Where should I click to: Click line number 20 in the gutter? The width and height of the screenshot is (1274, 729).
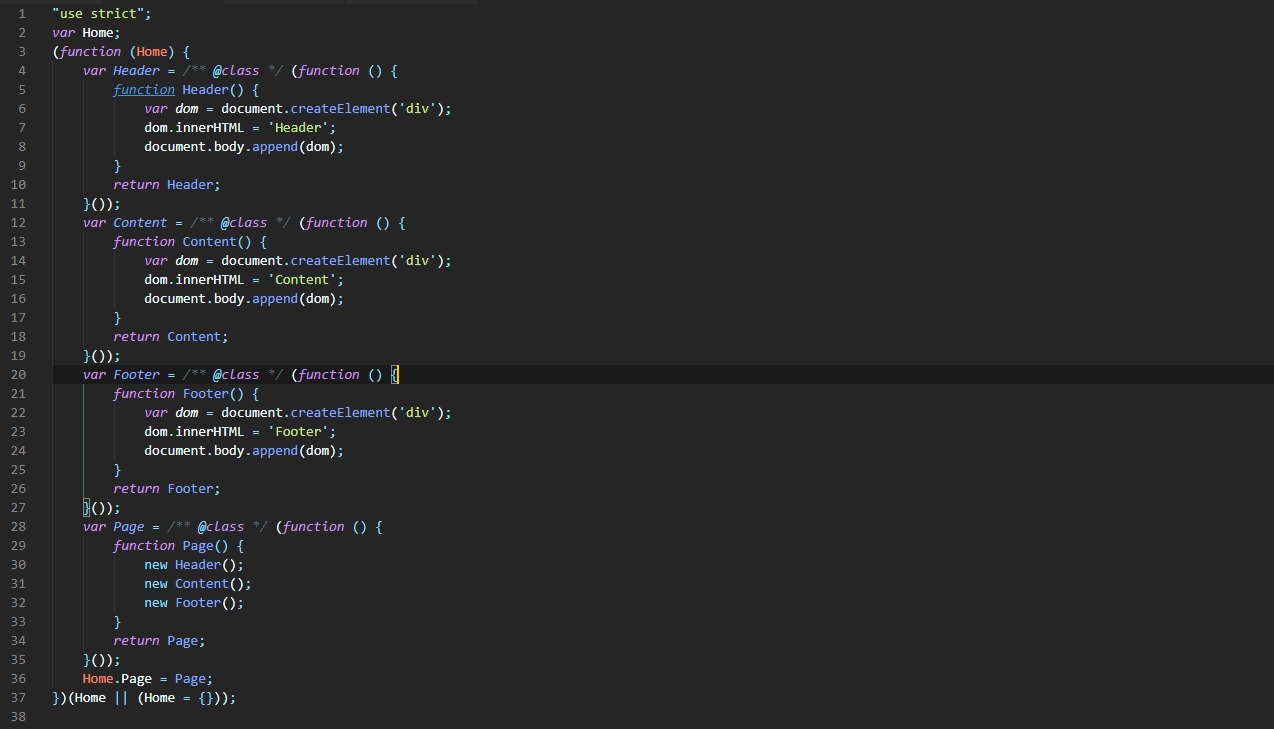21,374
